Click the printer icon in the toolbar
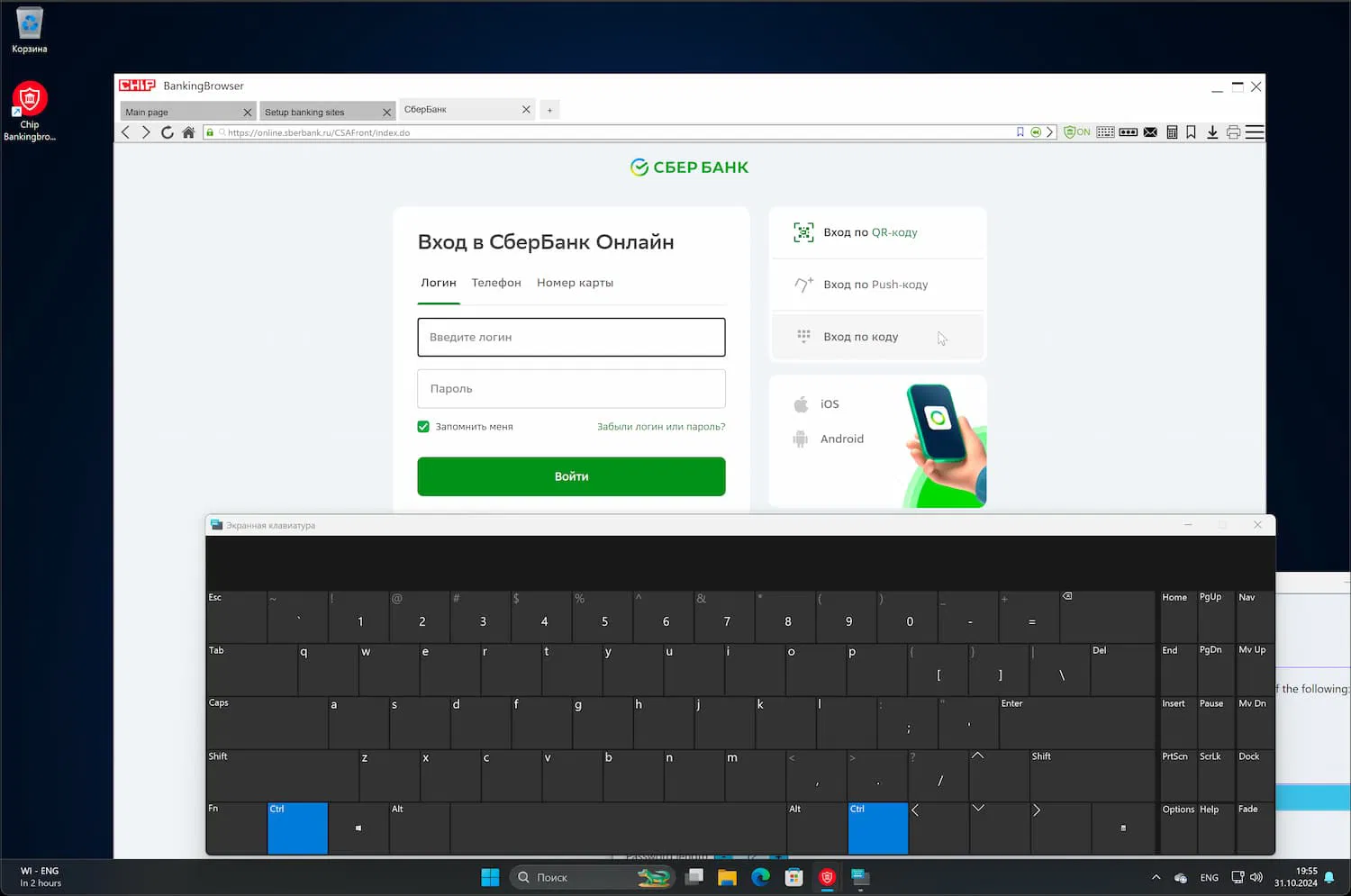This screenshot has width=1351, height=896. point(1233,132)
